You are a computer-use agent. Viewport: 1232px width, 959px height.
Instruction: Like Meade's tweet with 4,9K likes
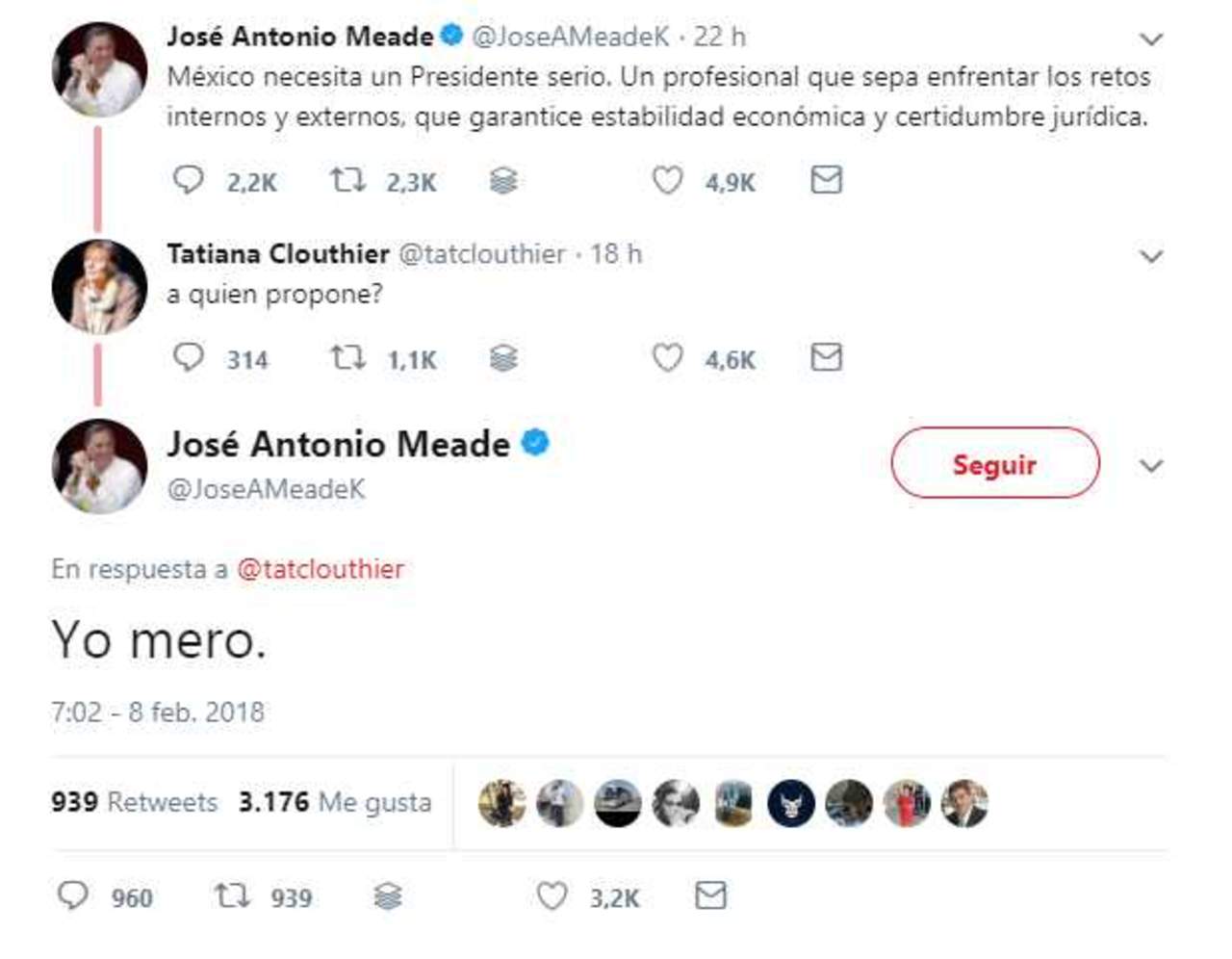click(667, 180)
